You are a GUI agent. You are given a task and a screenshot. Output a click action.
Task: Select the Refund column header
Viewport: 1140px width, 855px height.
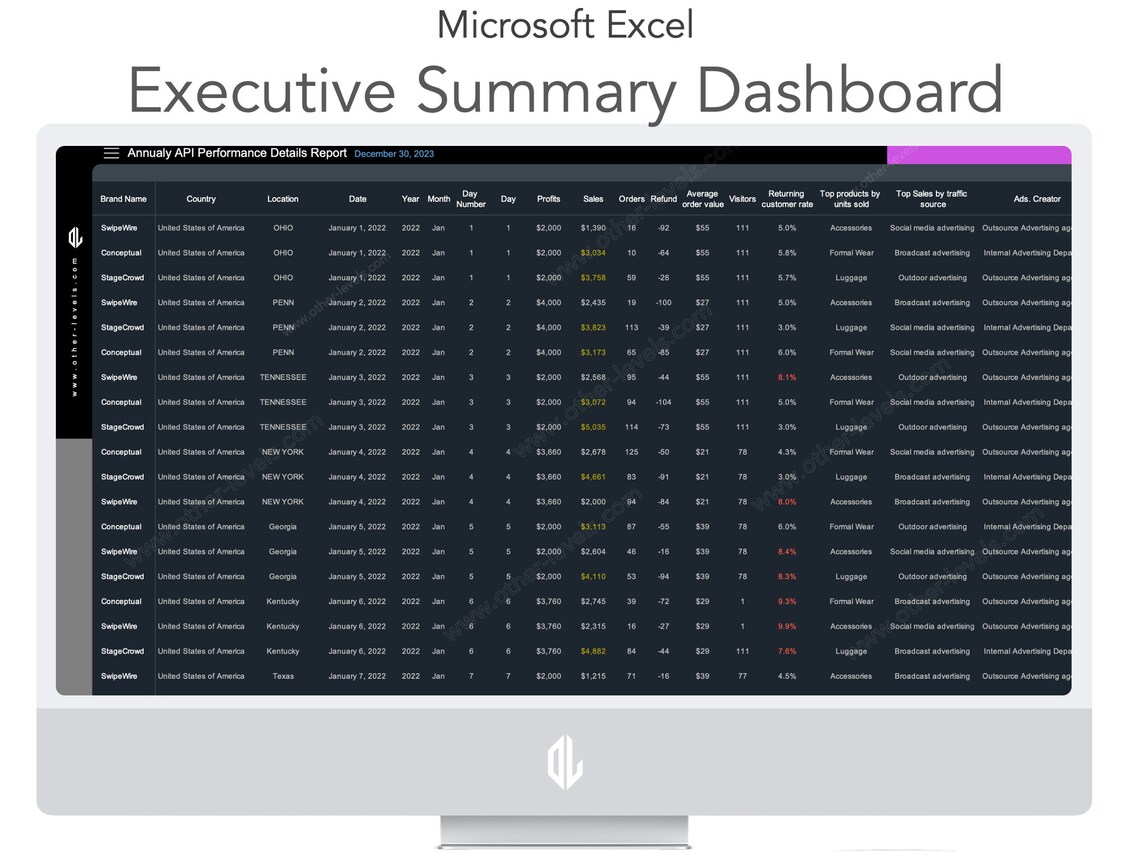pos(664,199)
